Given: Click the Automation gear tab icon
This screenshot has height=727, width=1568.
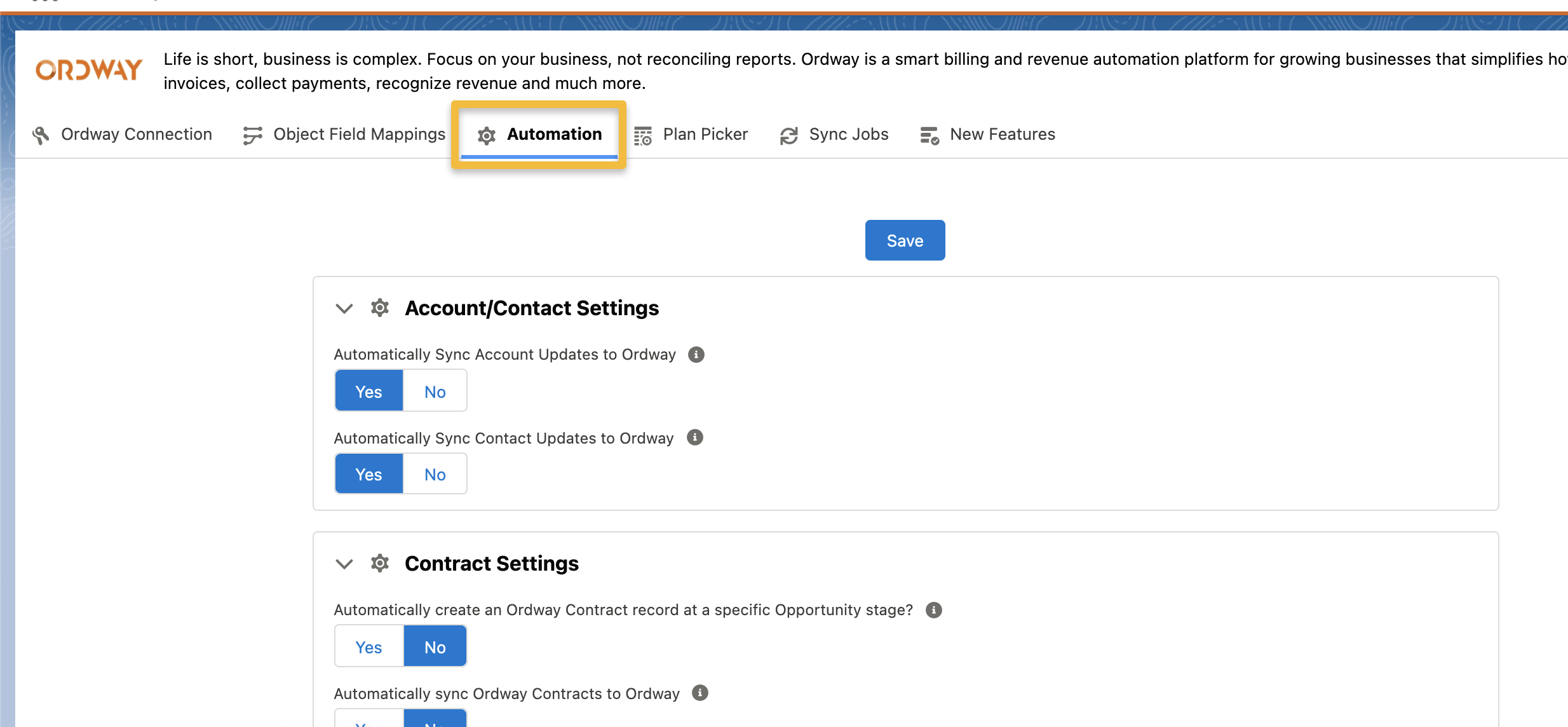Looking at the screenshot, I should point(487,135).
